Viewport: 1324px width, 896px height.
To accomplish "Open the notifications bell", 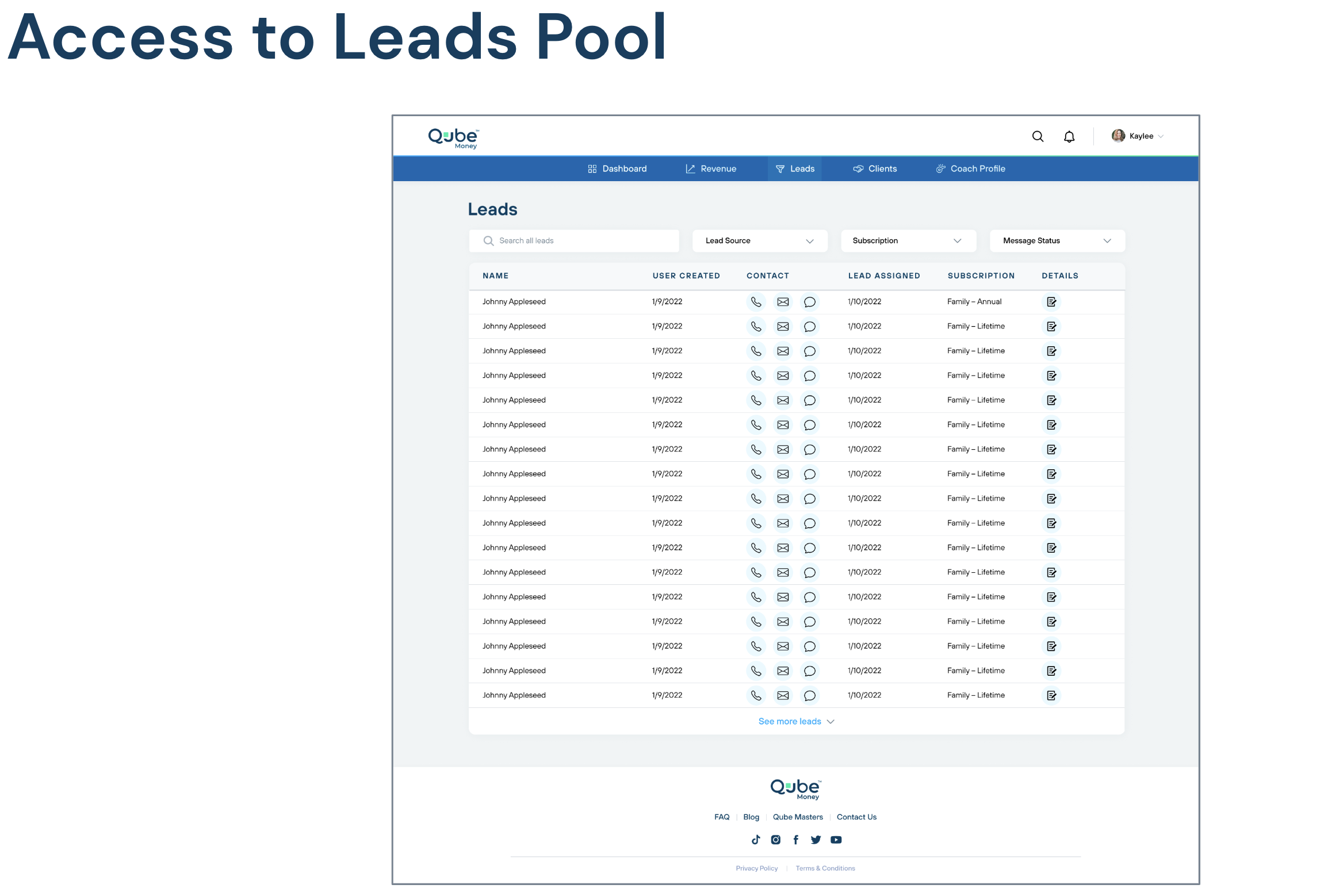I will click(x=1069, y=136).
